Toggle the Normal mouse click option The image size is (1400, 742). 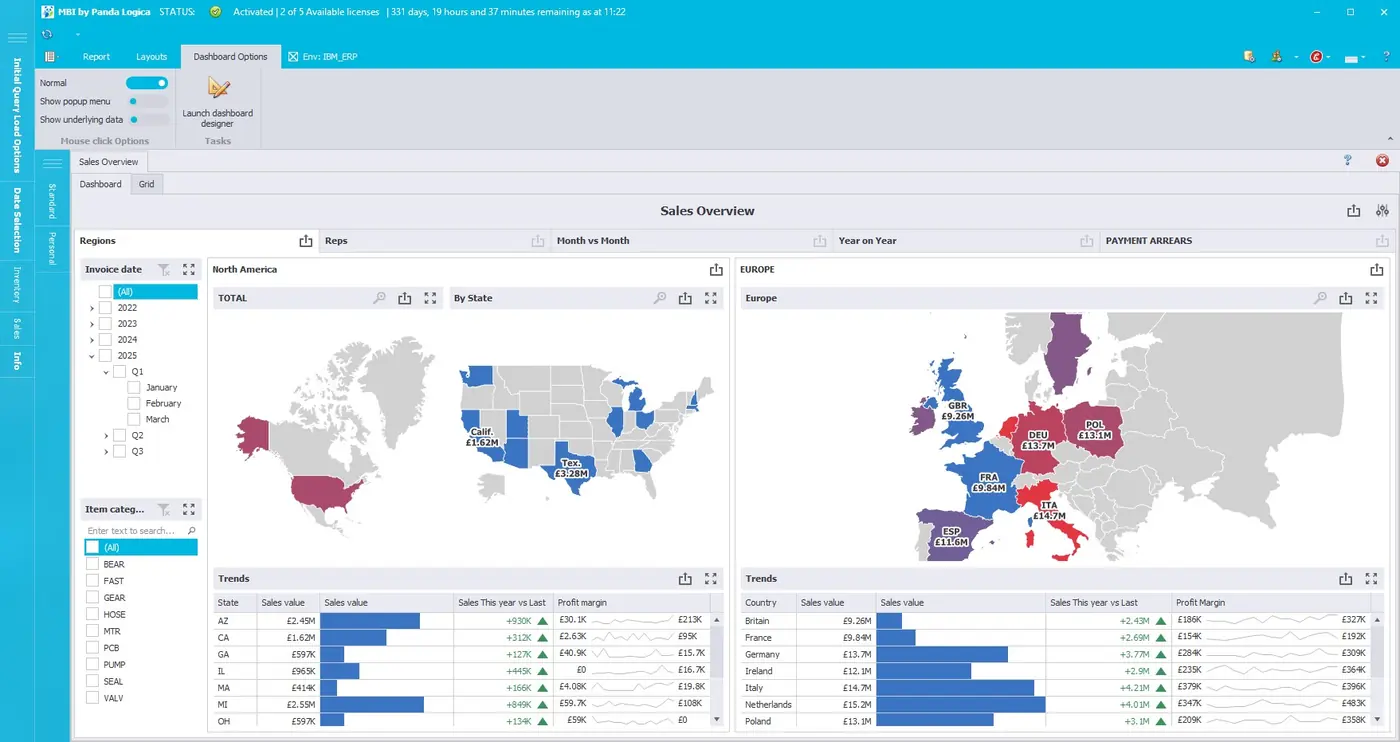point(147,83)
